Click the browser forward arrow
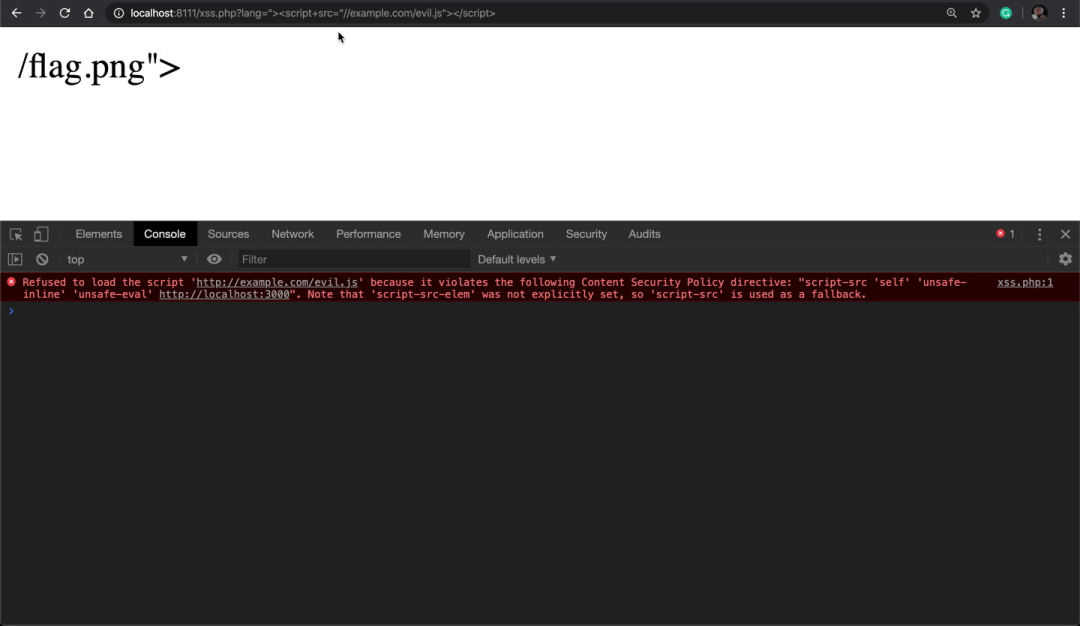1080x626 pixels. (41, 13)
